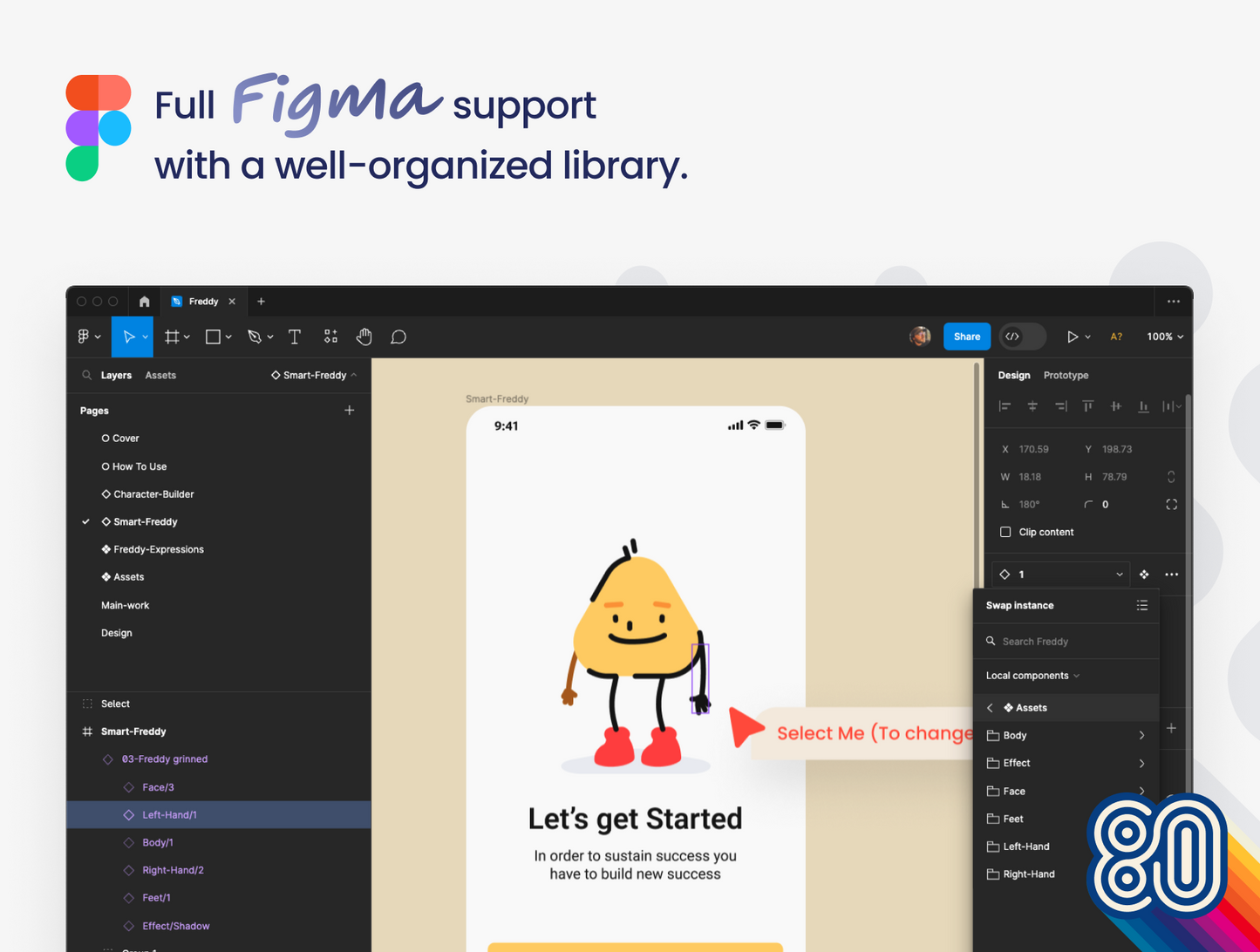The image size is (1260, 952).
Task: Open the Resources components tool
Action: tap(330, 337)
